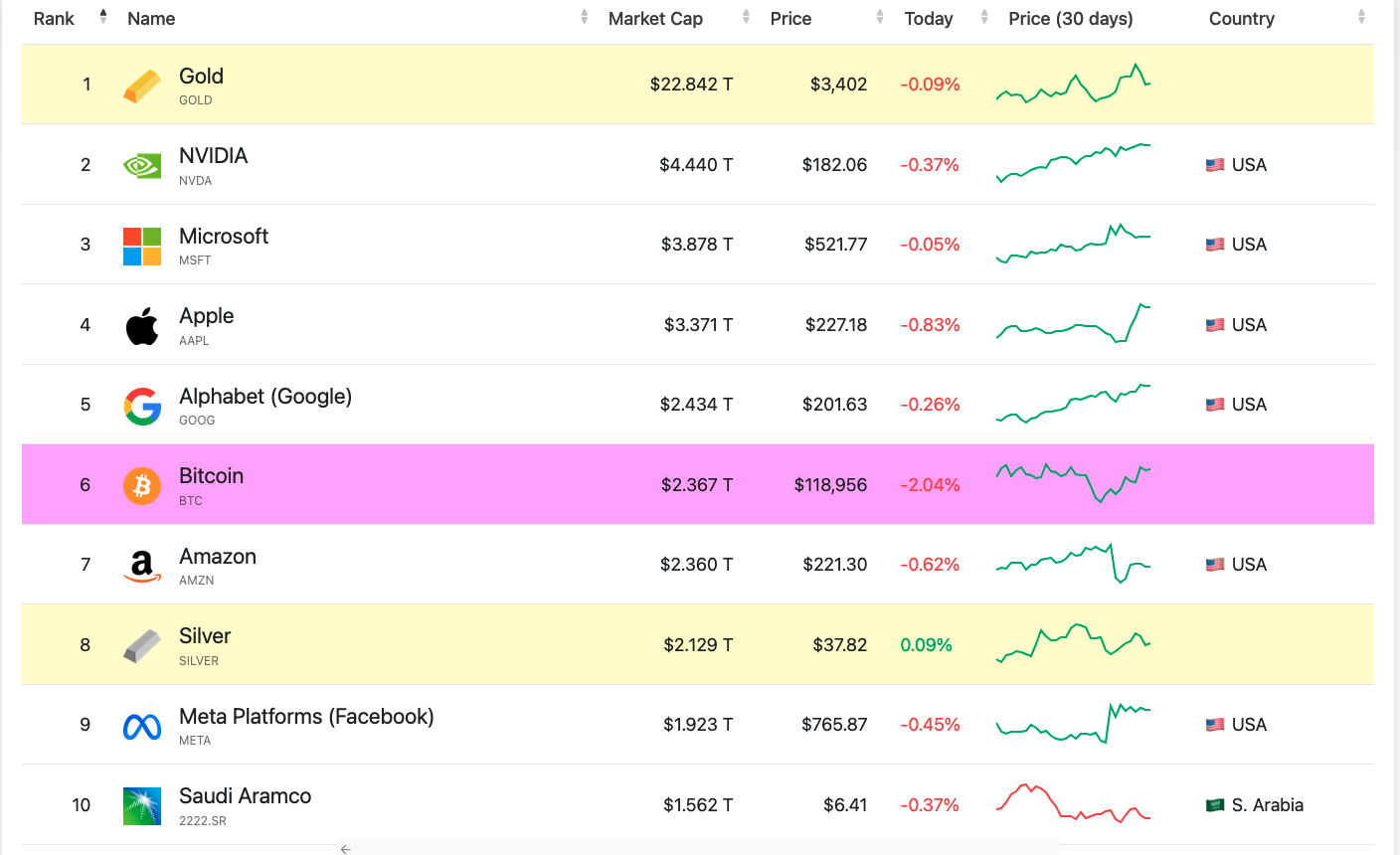The width and height of the screenshot is (1400, 855).
Task: View Gold 30-day price chart
Action: click(x=1074, y=85)
